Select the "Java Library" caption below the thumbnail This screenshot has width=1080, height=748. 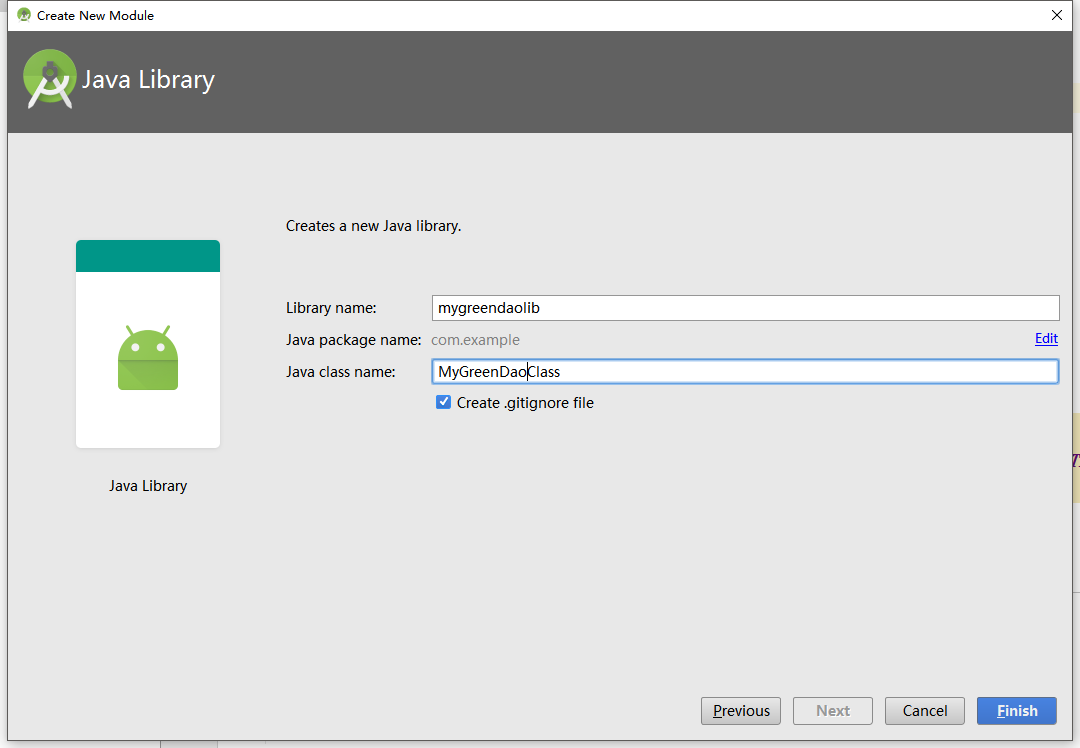point(148,486)
